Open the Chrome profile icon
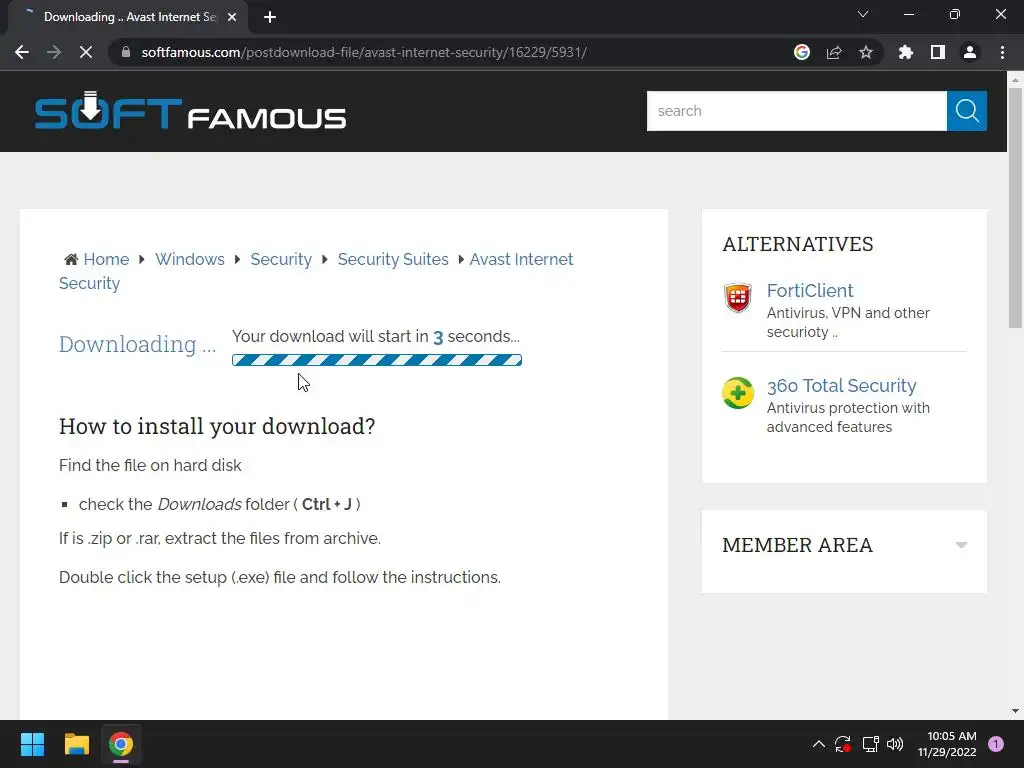The width and height of the screenshot is (1024, 768). click(970, 52)
